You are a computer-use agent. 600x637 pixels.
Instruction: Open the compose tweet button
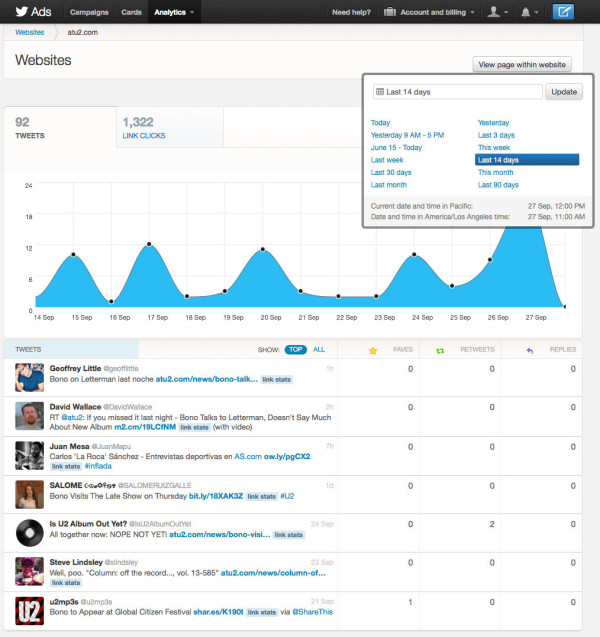(563, 12)
